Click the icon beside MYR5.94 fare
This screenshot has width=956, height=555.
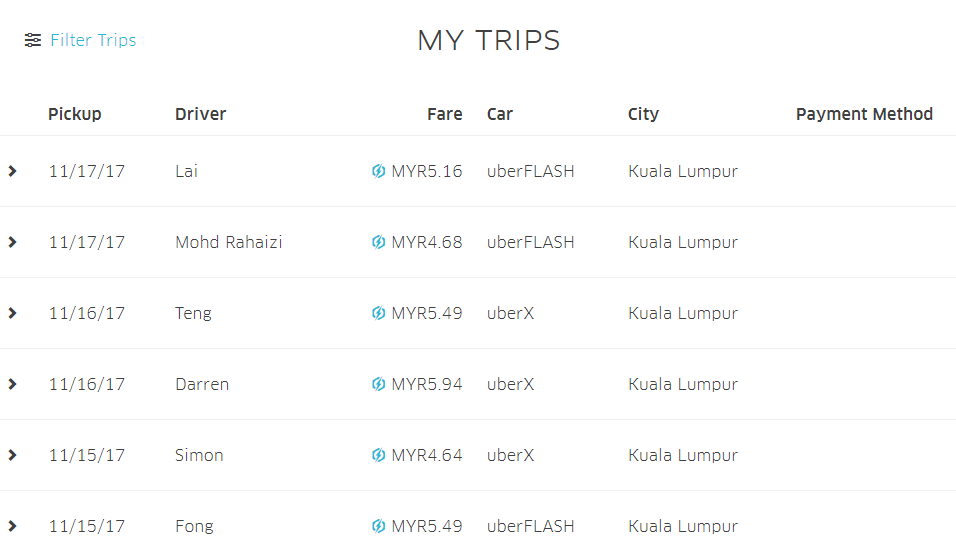tap(379, 384)
